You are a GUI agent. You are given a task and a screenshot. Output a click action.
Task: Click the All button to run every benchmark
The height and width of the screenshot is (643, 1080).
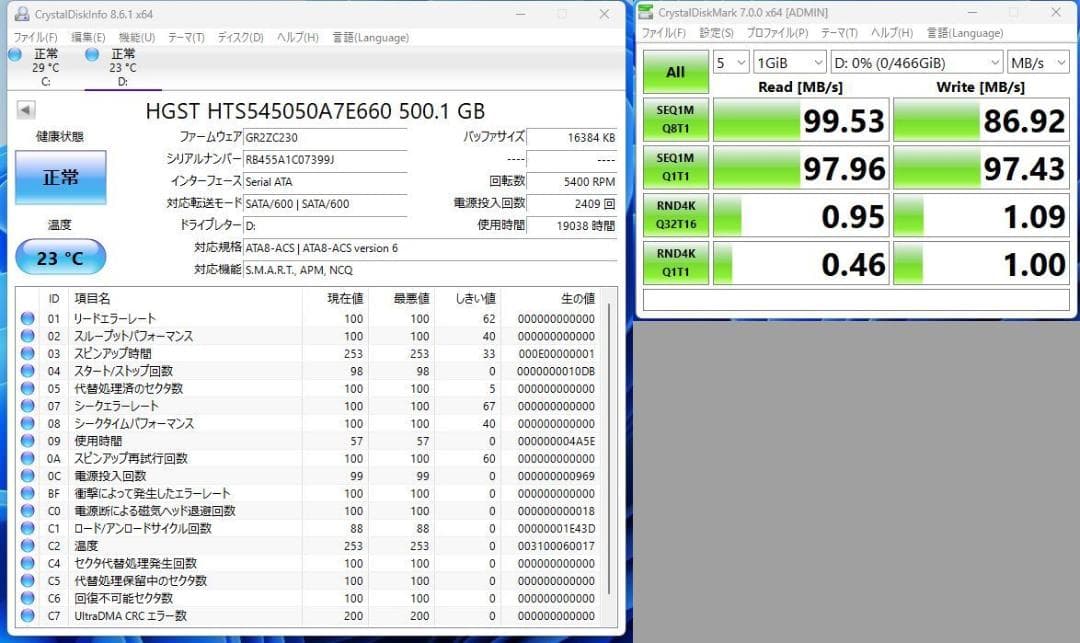click(x=676, y=71)
